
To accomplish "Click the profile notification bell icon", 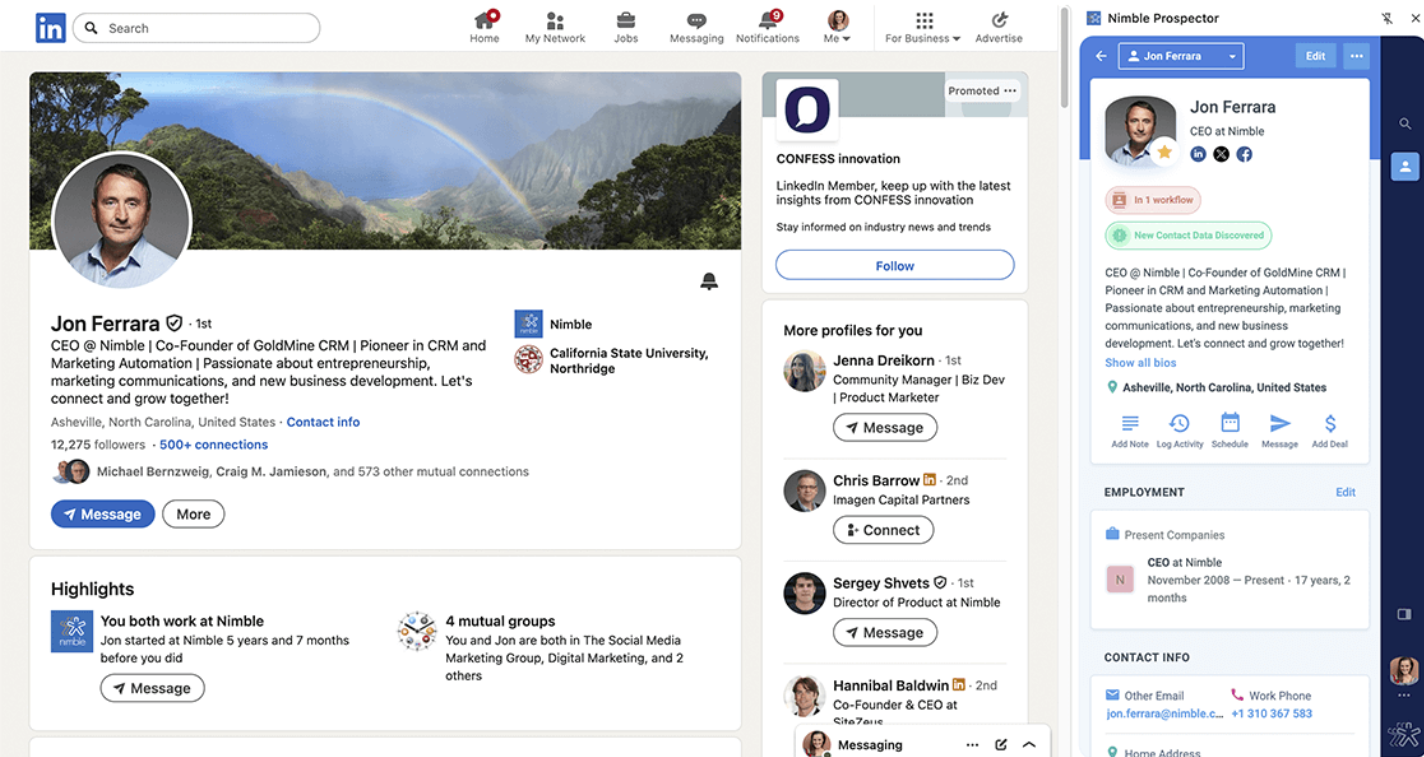I will pyautogui.click(x=709, y=282).
